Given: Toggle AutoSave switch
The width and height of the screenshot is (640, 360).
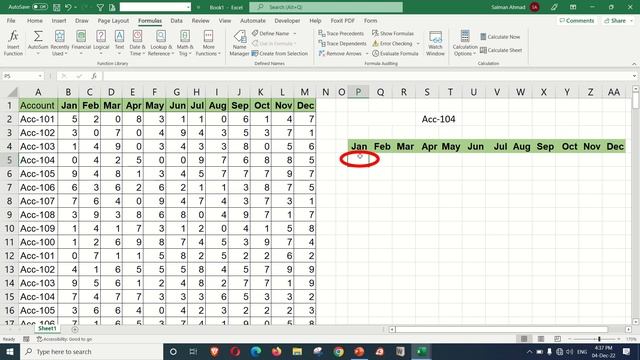Looking at the screenshot, I should coord(40,7).
